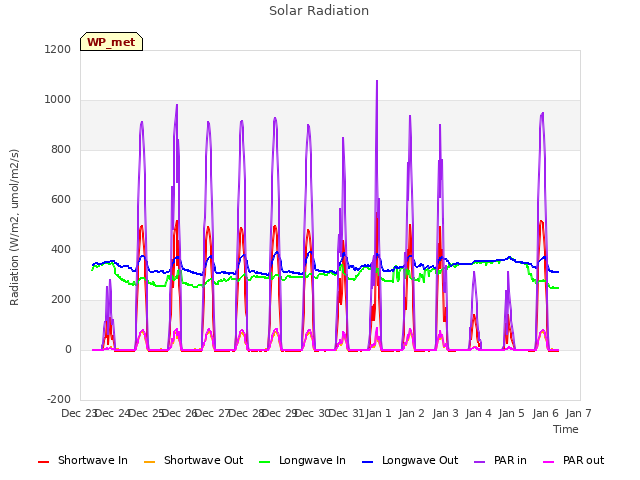640x480 pixels.
Task: Click the orange Shortwave Out color marker
Action: pyautogui.click(x=149, y=462)
